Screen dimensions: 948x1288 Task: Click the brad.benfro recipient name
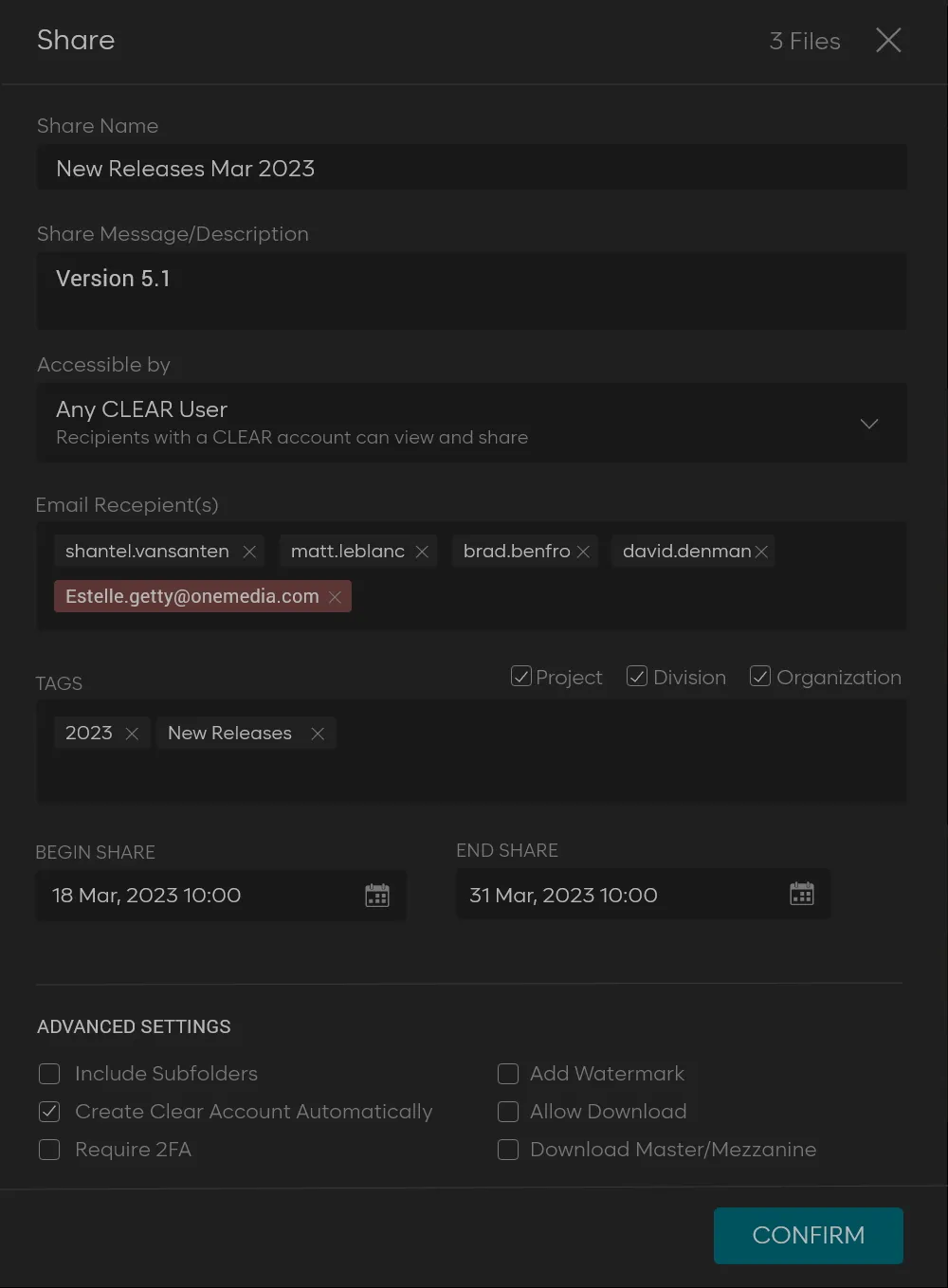pos(517,551)
